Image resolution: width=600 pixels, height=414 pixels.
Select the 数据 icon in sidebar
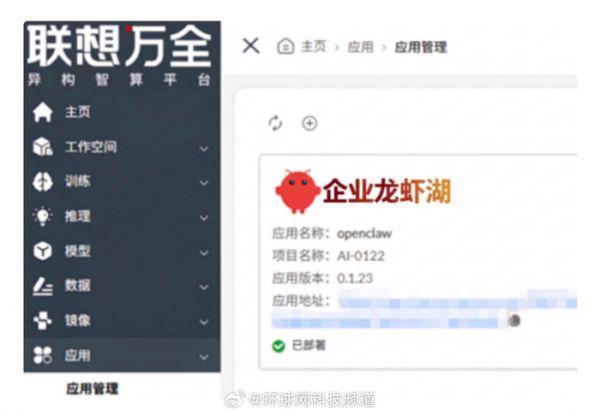[x=43, y=286]
